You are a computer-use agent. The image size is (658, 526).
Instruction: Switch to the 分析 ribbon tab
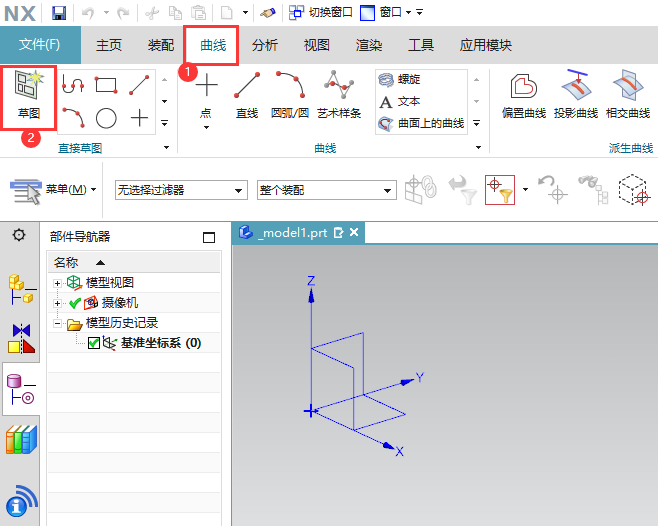265,45
